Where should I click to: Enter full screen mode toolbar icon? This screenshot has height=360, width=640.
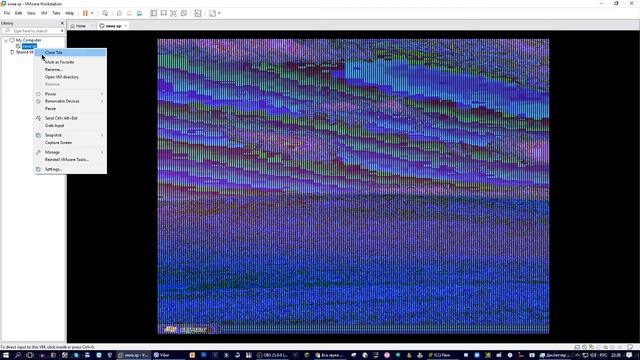click(x=173, y=13)
